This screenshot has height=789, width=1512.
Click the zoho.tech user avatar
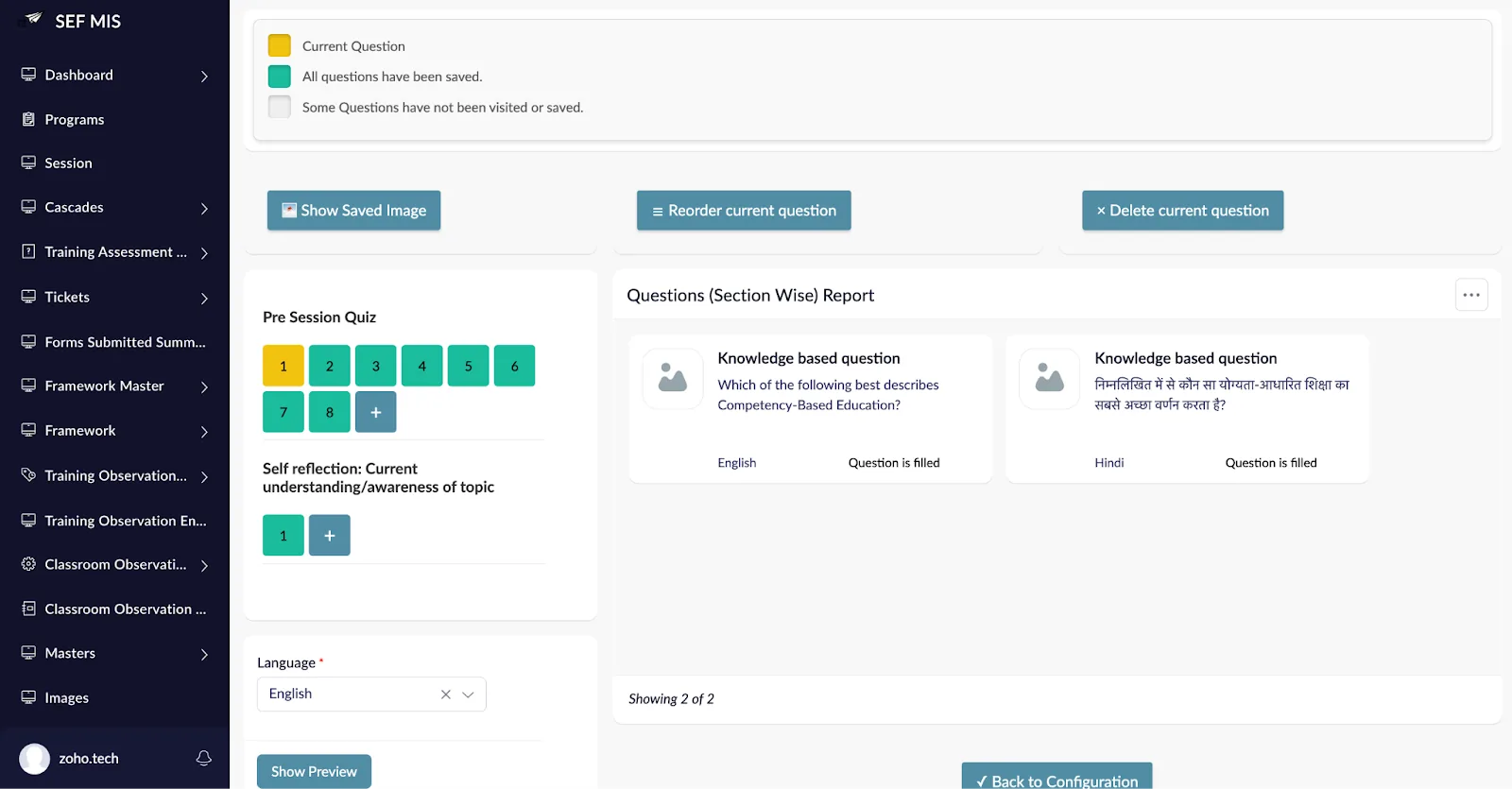(35, 759)
